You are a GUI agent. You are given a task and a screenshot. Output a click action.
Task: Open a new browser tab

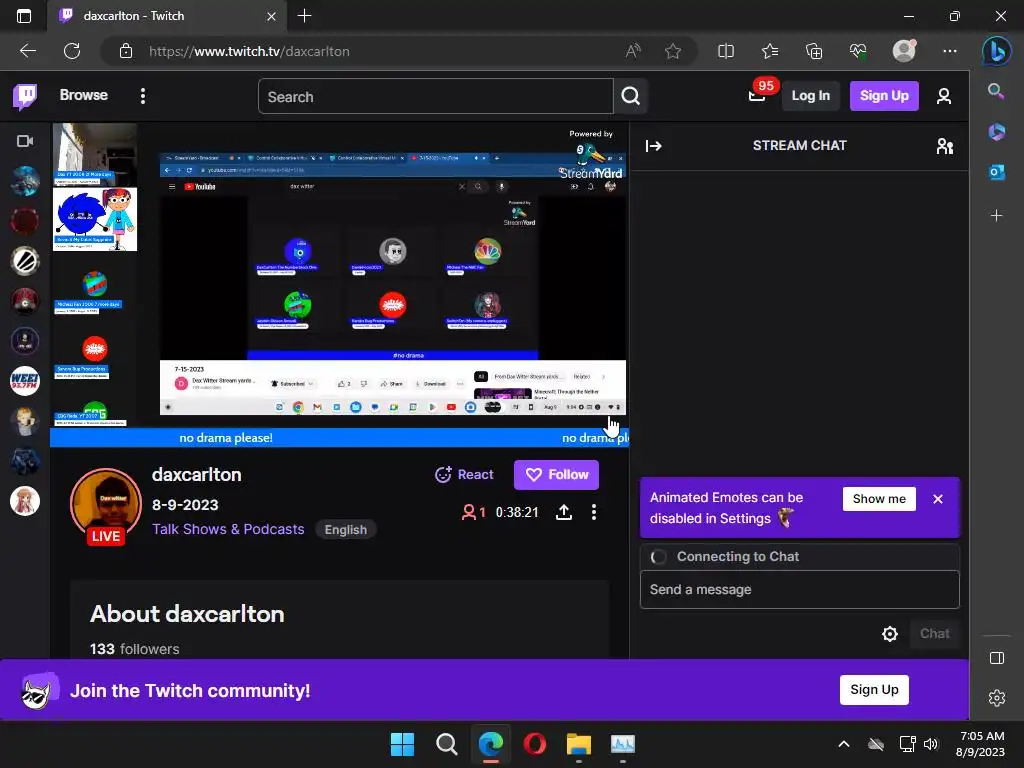pos(304,16)
